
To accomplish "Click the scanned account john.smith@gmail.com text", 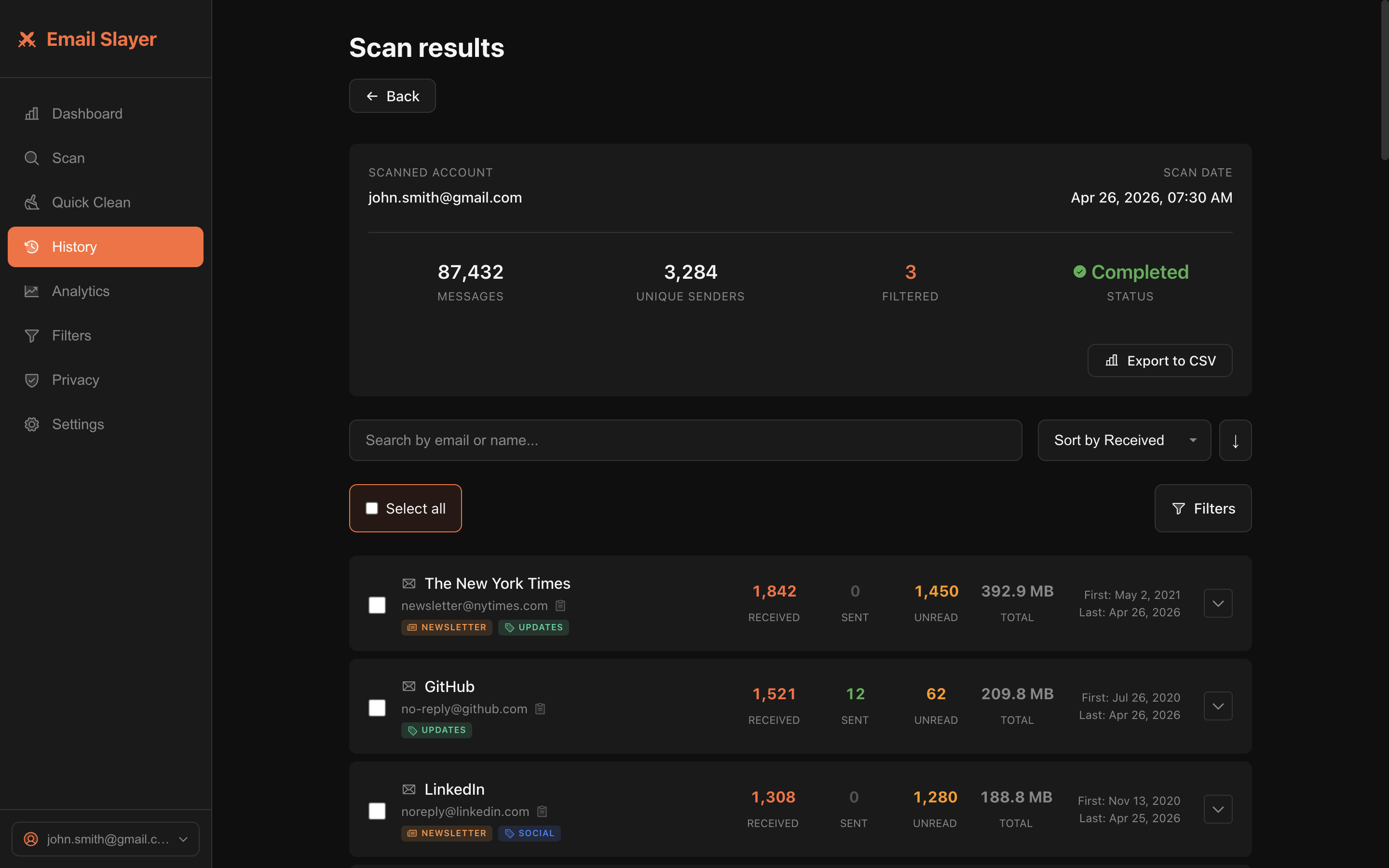I will 445,198.
